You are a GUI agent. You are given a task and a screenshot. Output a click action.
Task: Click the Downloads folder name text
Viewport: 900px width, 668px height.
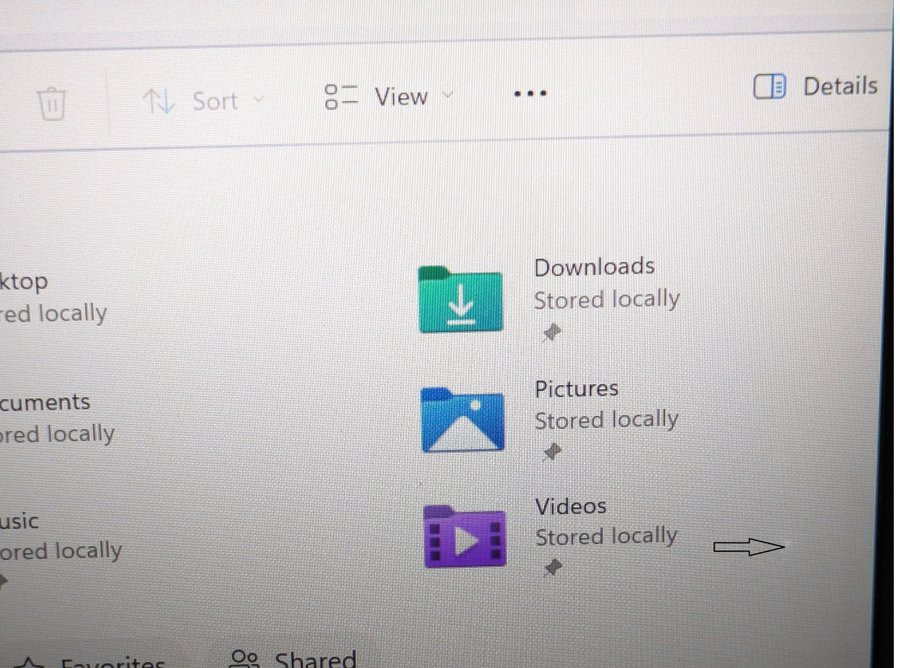click(x=594, y=267)
